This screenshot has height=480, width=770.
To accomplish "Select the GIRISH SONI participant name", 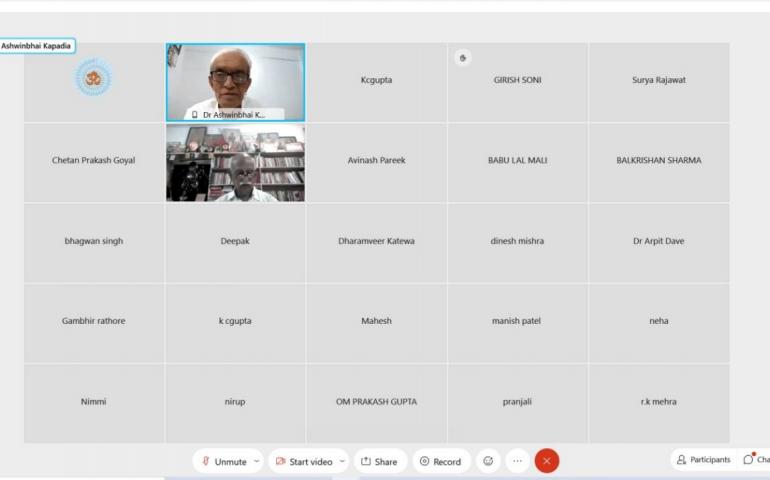I will pos(518,80).
